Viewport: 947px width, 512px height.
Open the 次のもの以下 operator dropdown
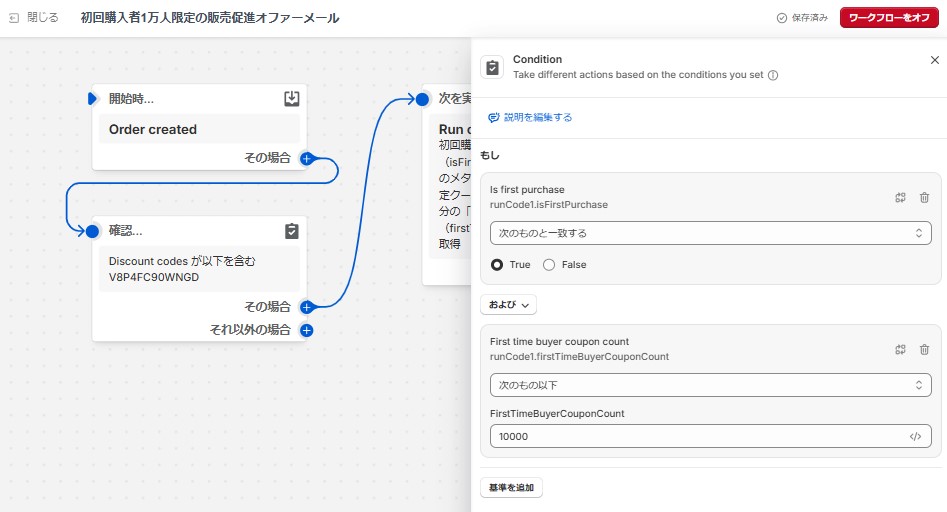(710, 385)
